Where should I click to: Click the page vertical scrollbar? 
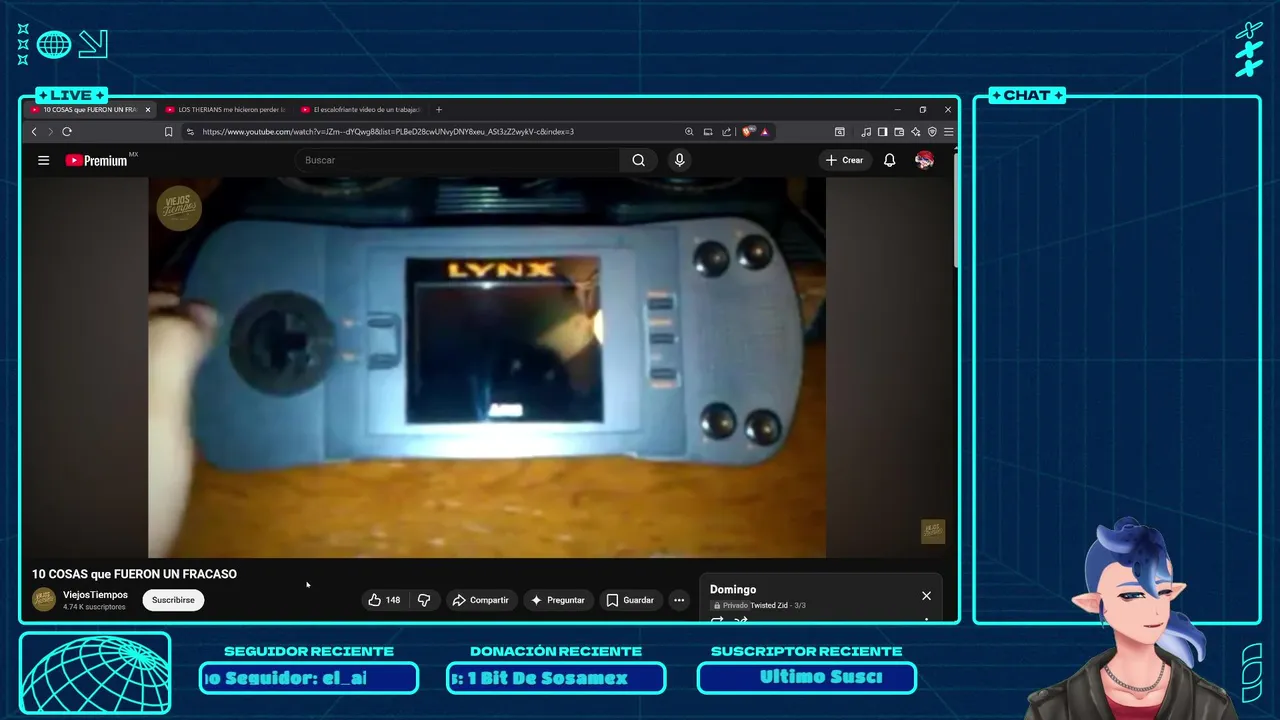956,210
